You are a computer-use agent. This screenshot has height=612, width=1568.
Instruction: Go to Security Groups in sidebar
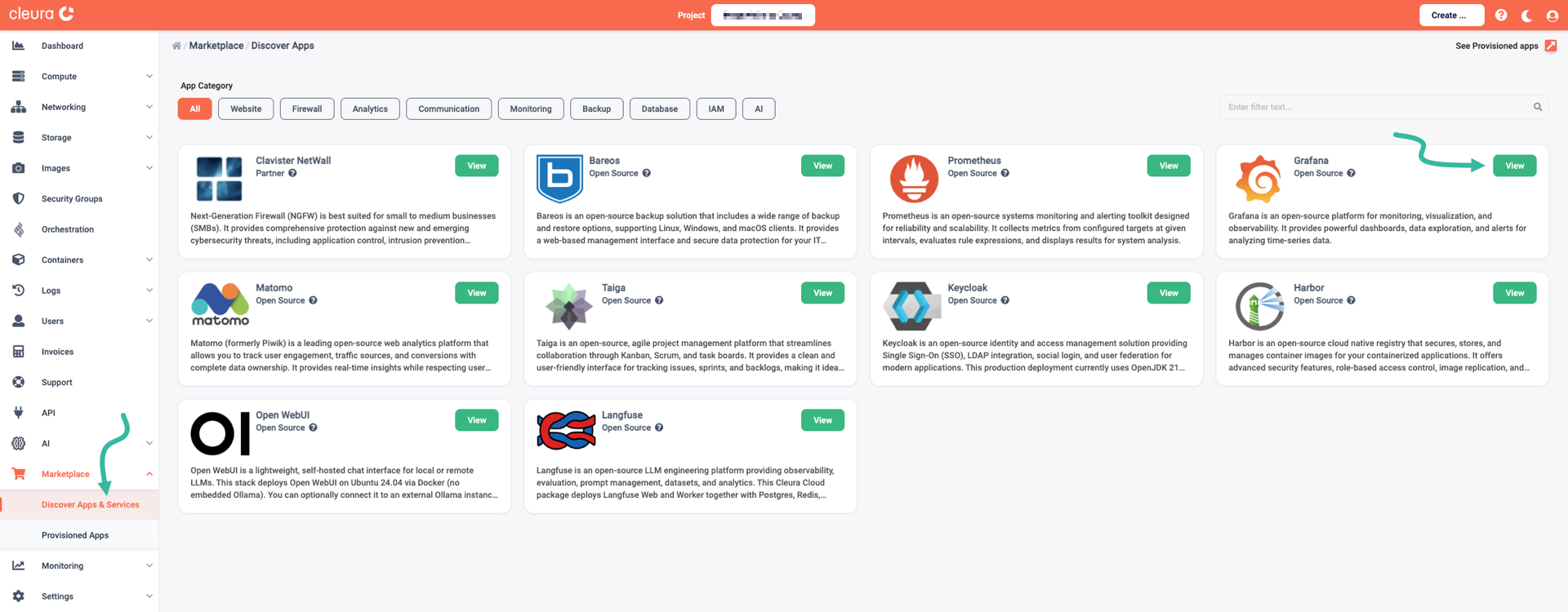coord(72,199)
